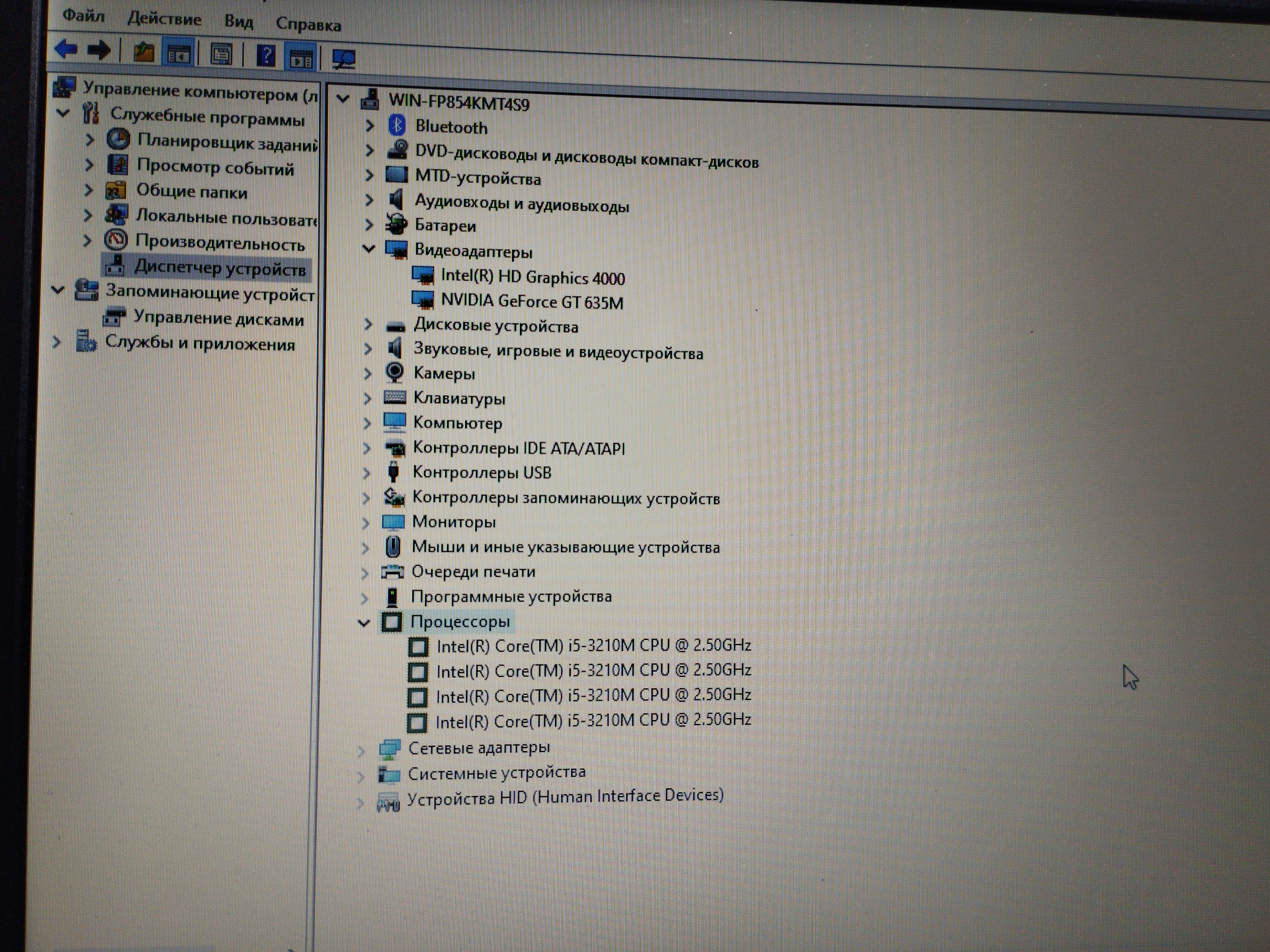1270x952 pixels.
Task: Click the Scan for hardware changes icon
Action: (x=344, y=59)
